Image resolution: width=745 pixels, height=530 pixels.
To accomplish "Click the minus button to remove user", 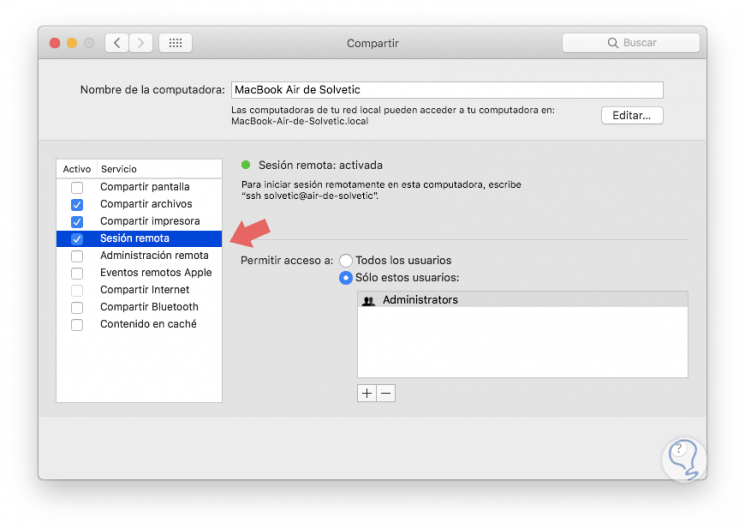I will coord(386,393).
